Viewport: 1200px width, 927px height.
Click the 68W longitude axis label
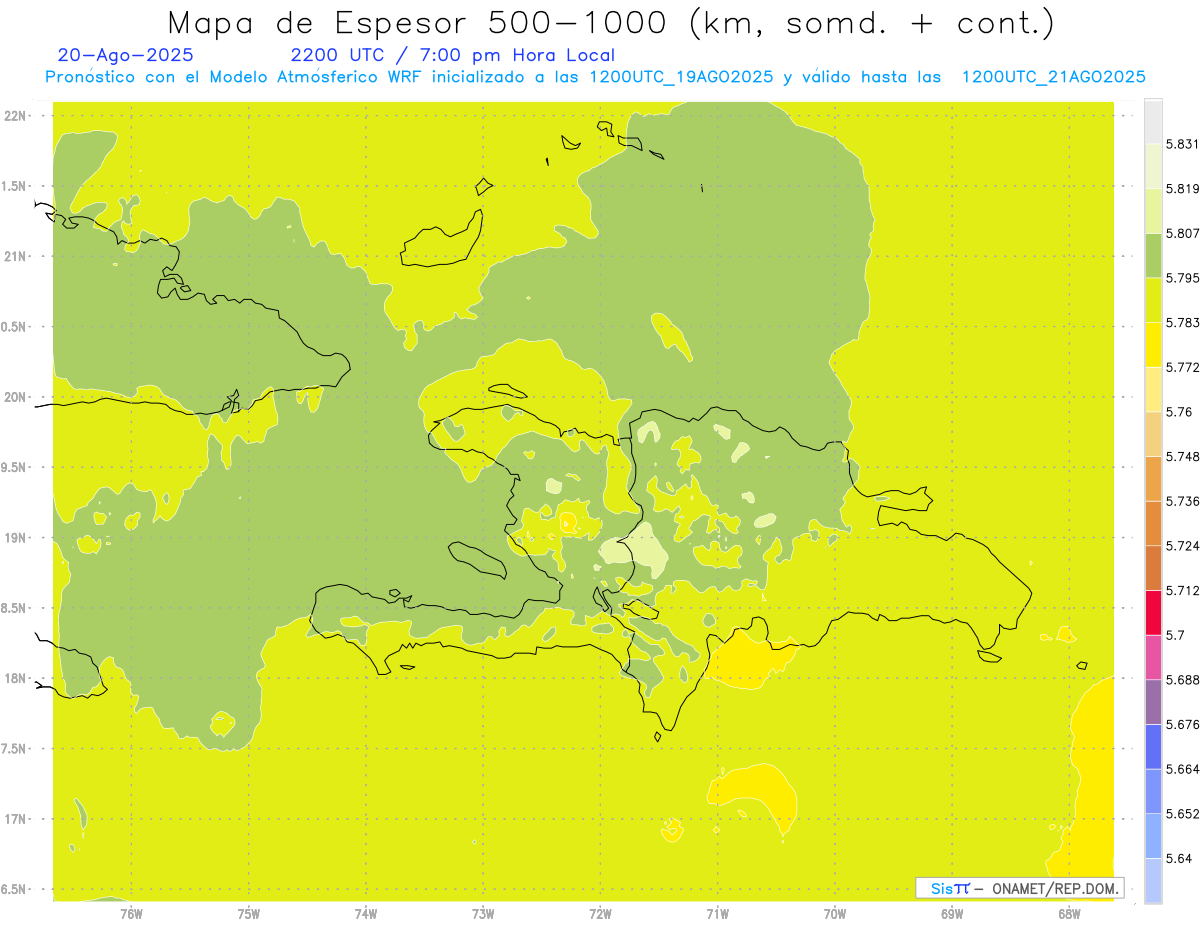click(1069, 913)
